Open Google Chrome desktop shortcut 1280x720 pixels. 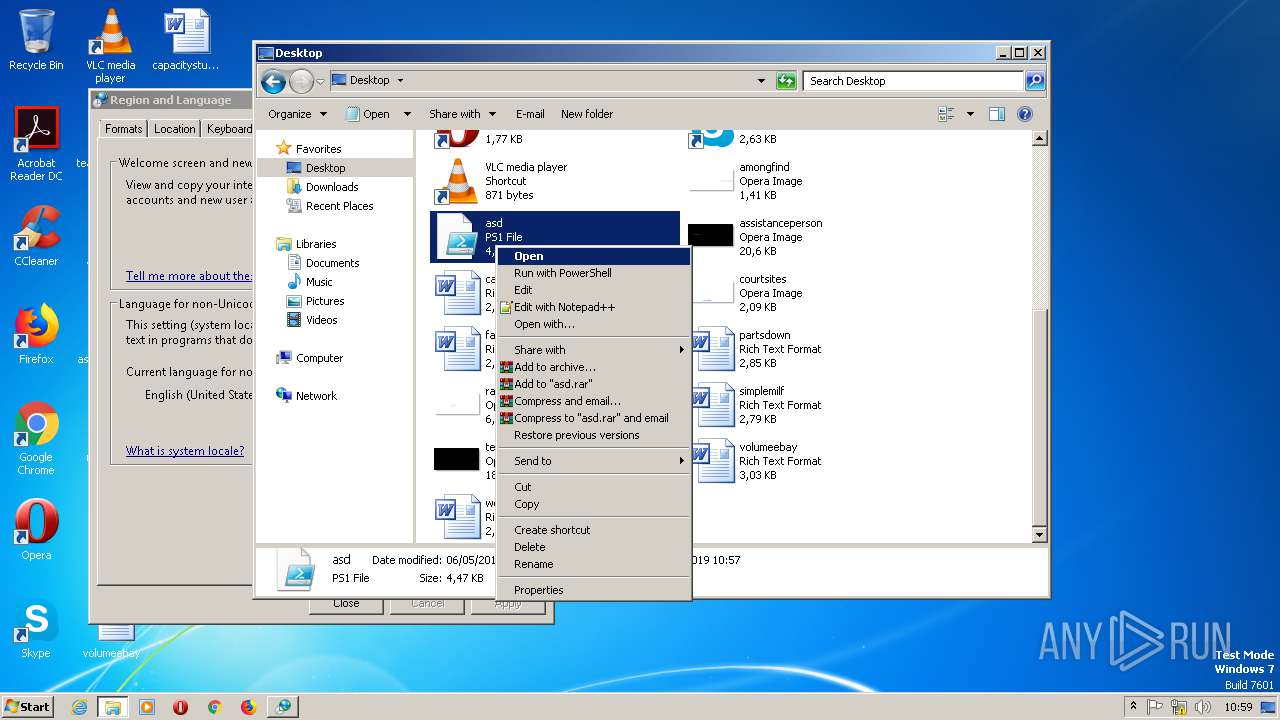(x=36, y=439)
